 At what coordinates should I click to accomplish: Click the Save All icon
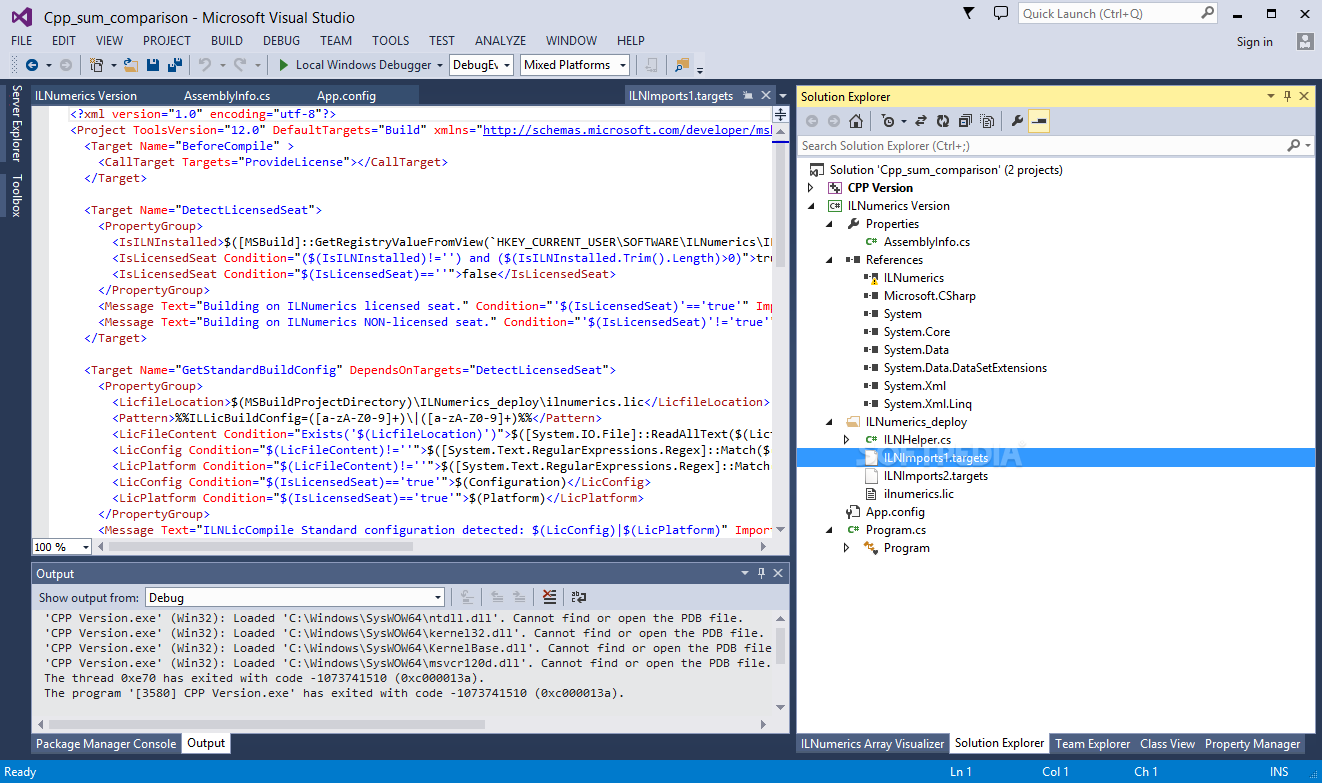[x=174, y=65]
